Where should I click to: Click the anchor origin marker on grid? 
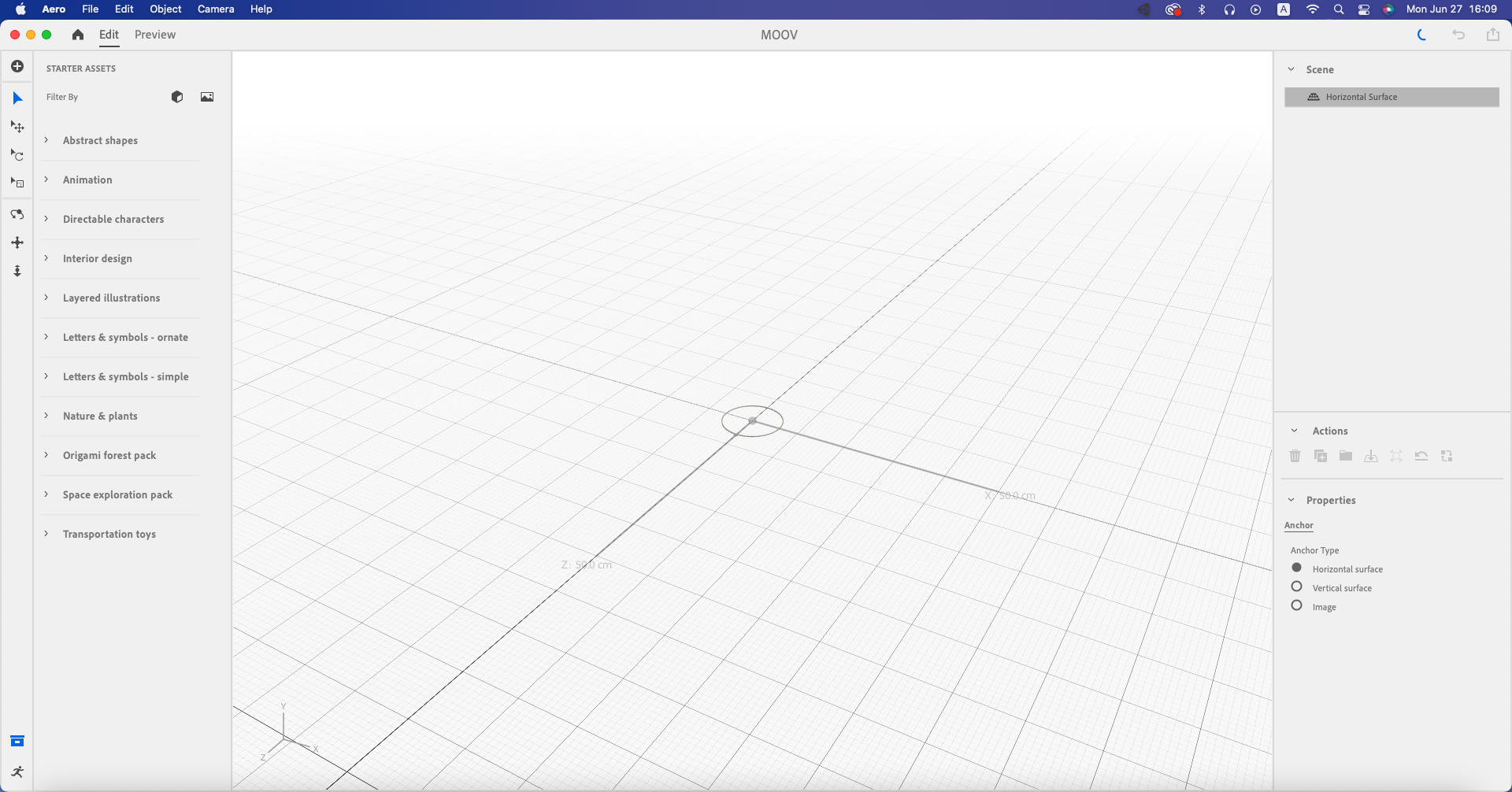click(753, 421)
